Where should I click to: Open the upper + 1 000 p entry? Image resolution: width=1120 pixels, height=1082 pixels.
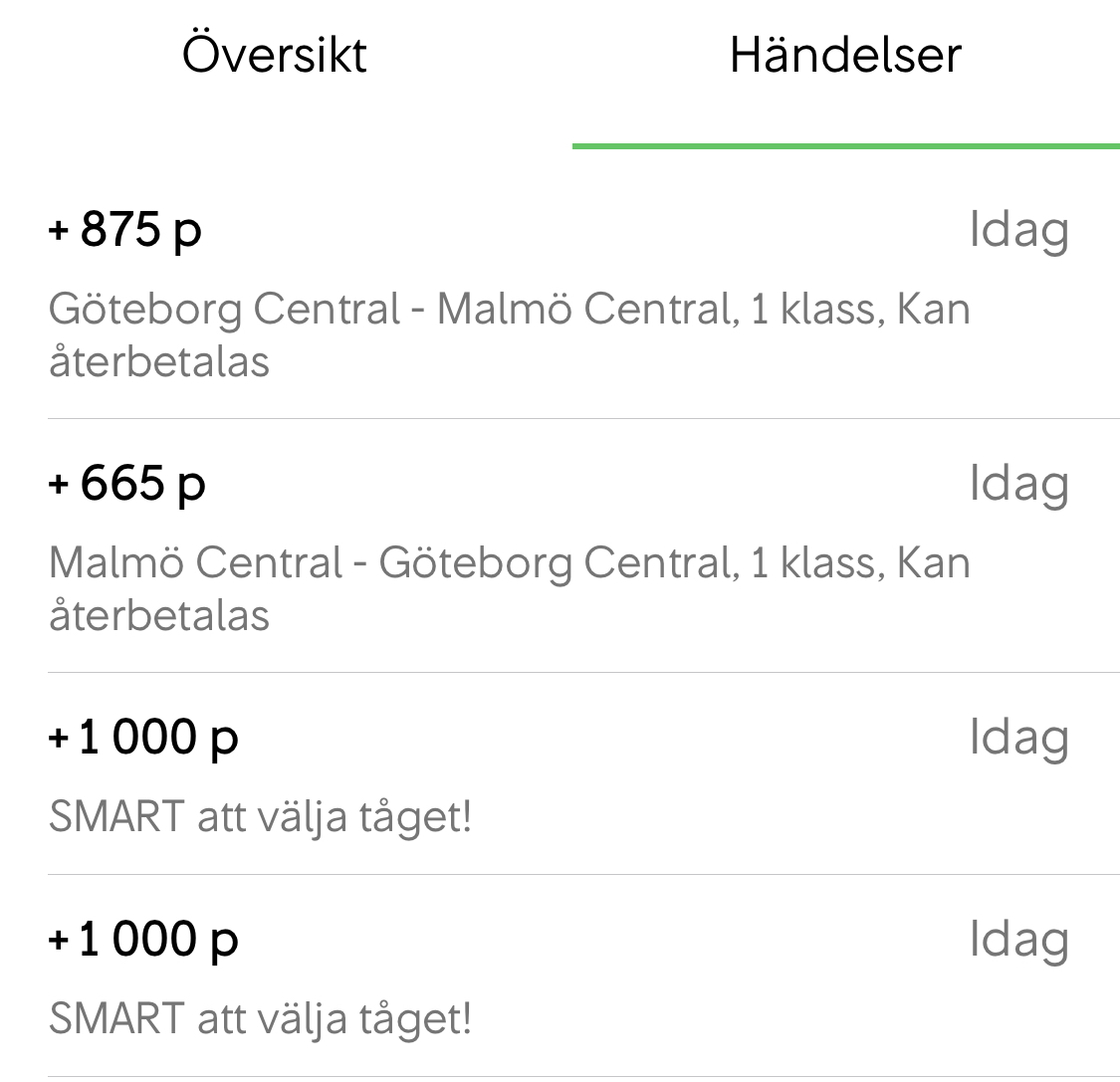click(143, 738)
